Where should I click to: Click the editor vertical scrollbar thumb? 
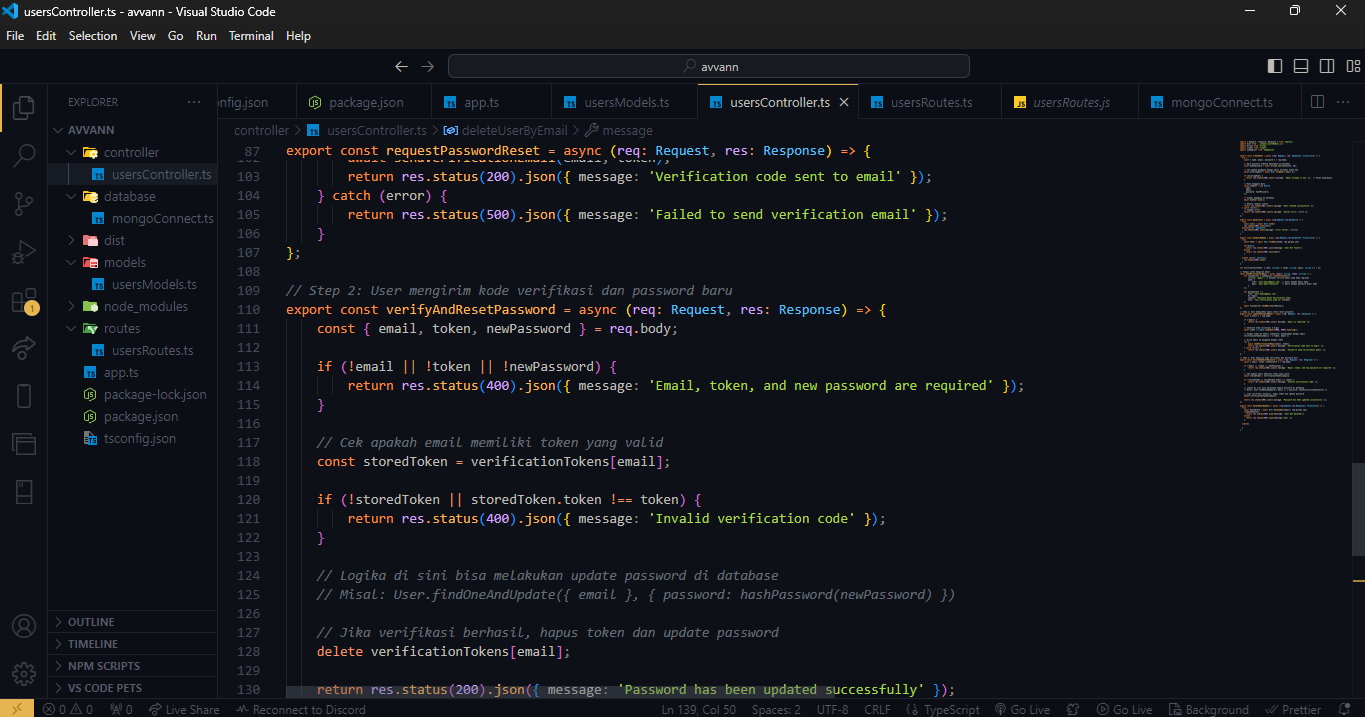[1357, 510]
